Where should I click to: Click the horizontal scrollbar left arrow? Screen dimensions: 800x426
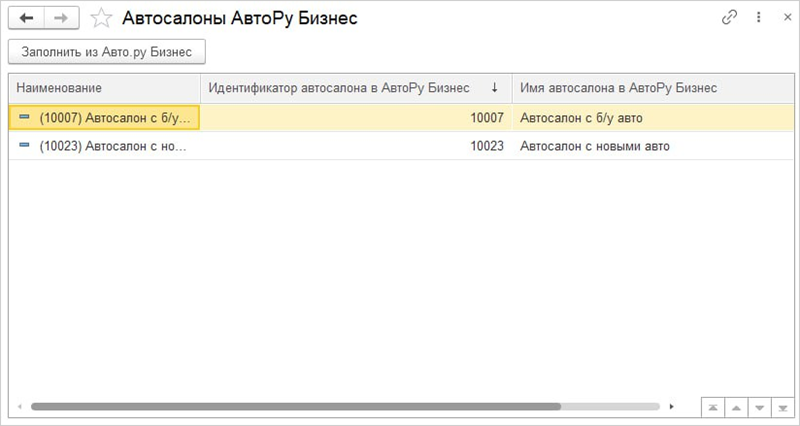tap(20, 407)
